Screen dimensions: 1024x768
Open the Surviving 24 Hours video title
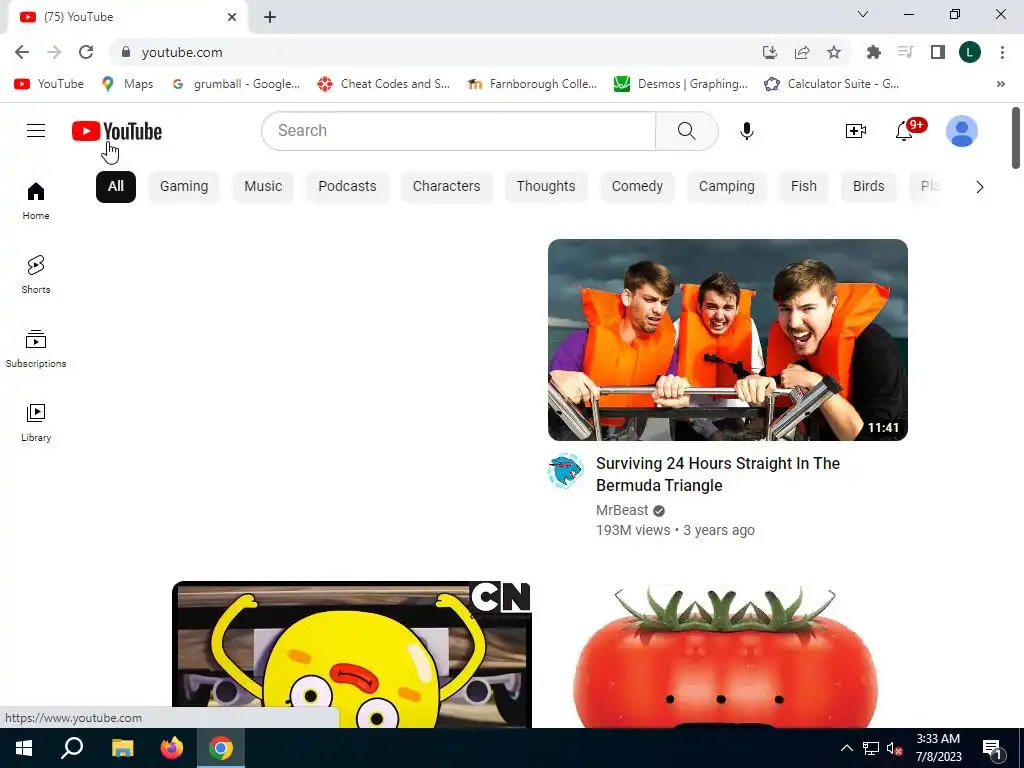click(718, 474)
